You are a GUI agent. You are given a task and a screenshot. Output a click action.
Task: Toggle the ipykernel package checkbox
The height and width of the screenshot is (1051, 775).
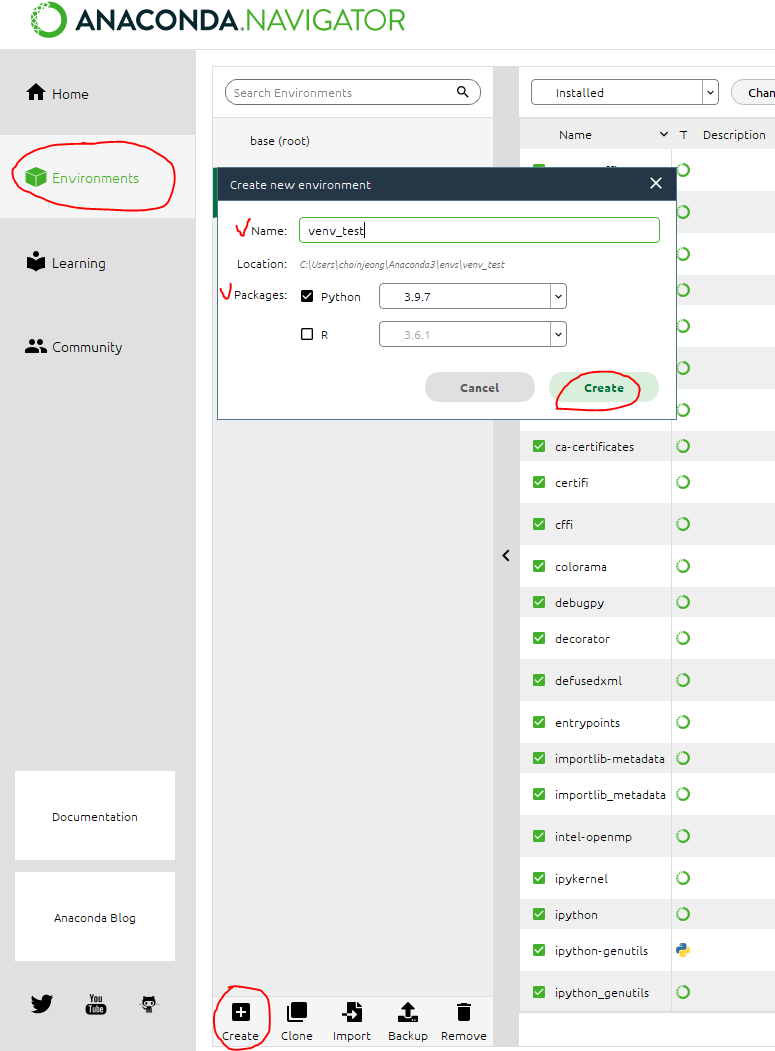click(539, 878)
